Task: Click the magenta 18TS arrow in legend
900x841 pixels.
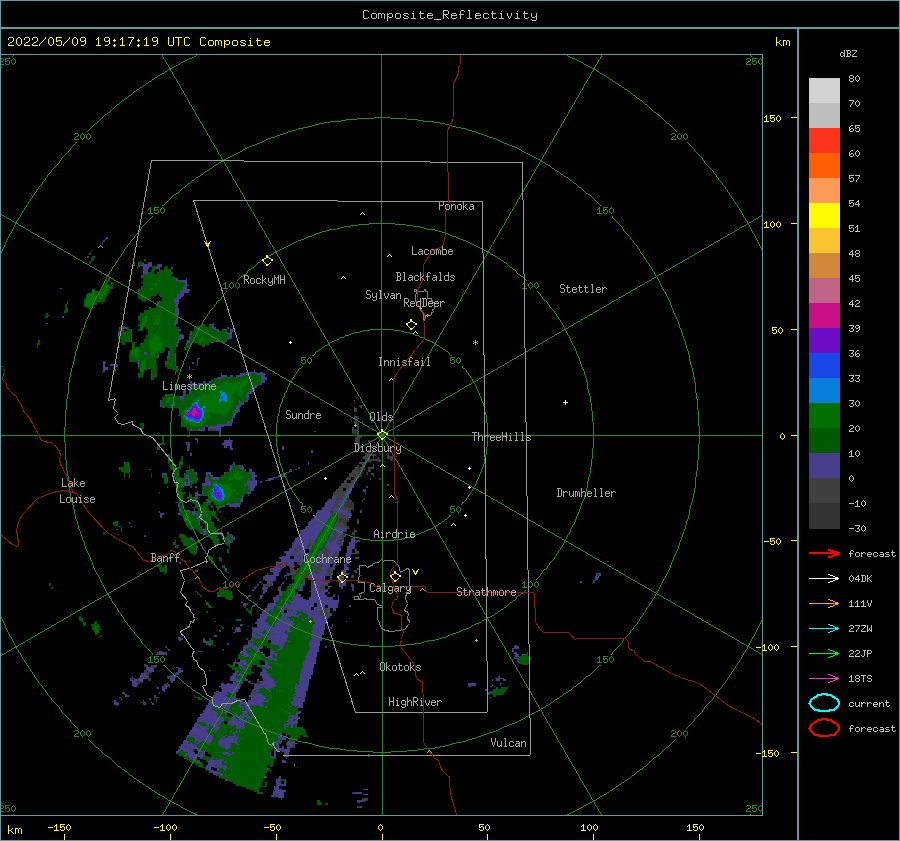Action: [824, 679]
